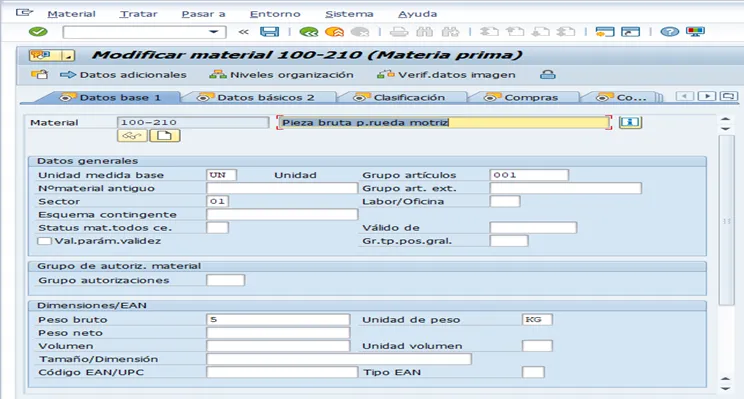
Task: Switch to the Clasificación tab
Action: pyautogui.click(x=401, y=97)
